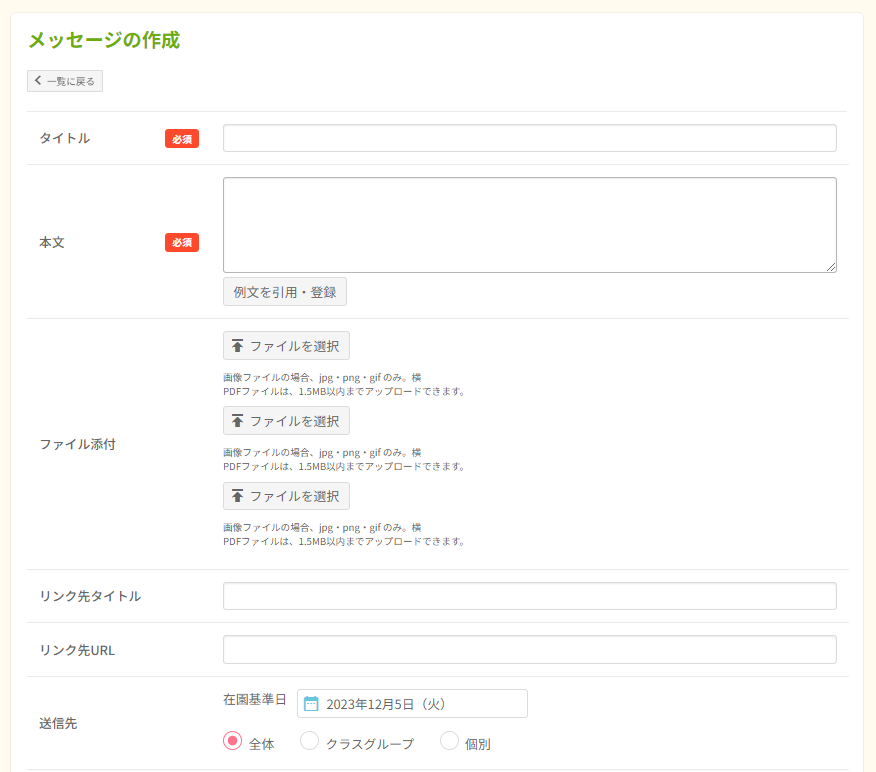Click the back chevron icon on 一覧に戻る
The height and width of the screenshot is (772, 876).
[37, 81]
